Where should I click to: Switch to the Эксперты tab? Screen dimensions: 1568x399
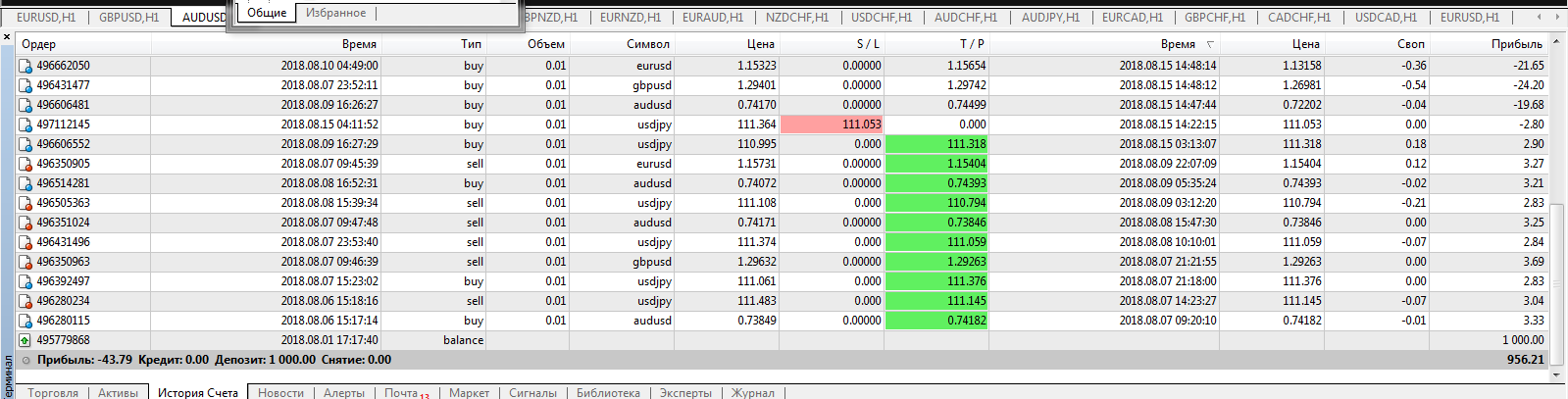685,392
